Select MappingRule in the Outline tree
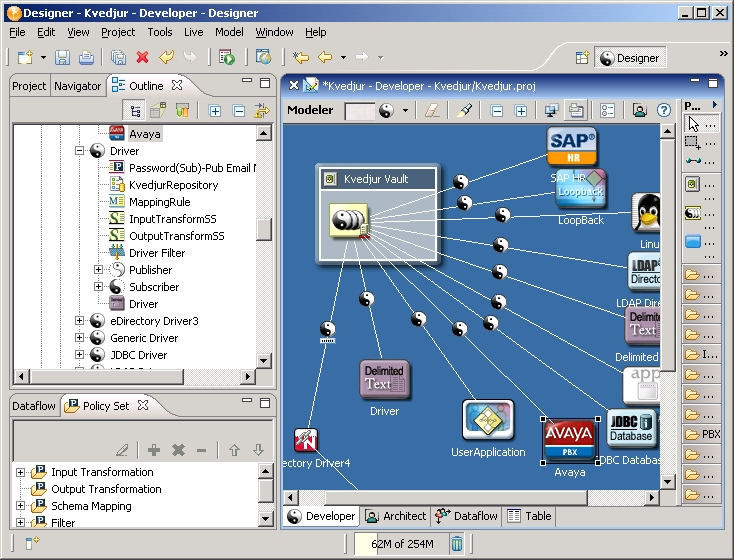This screenshot has width=734, height=560. coord(160,202)
